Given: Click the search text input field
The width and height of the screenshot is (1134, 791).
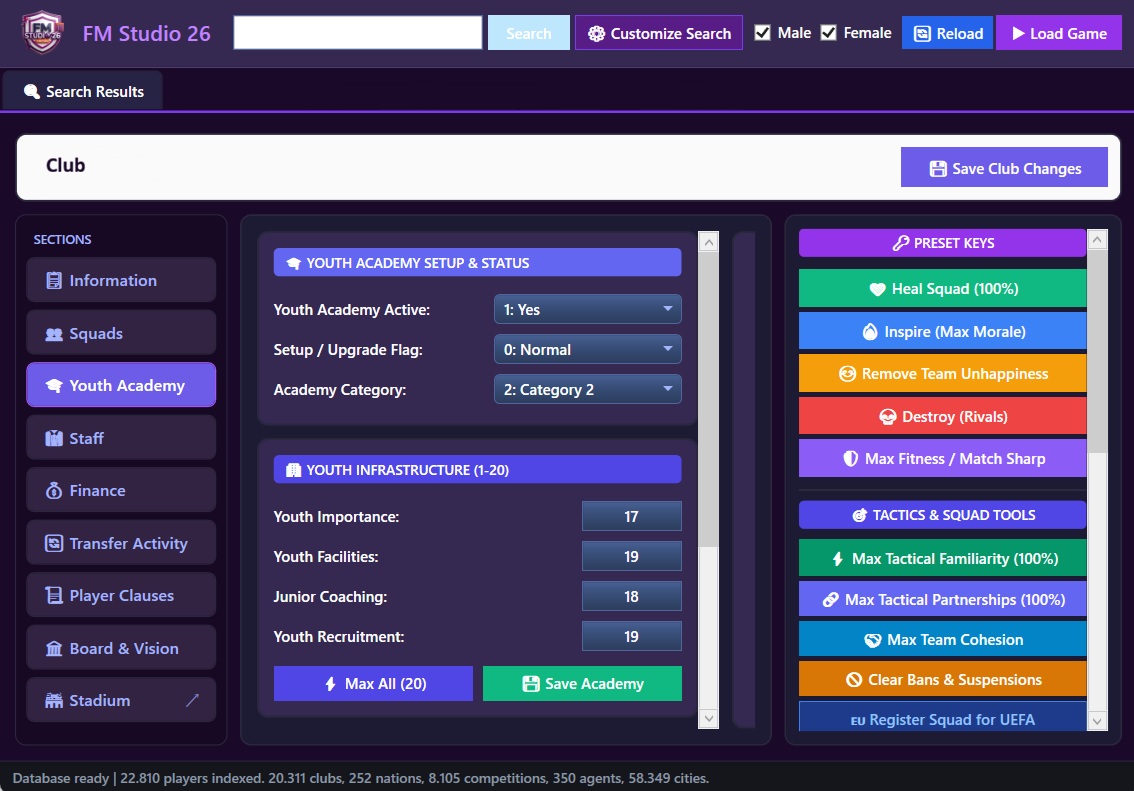Looking at the screenshot, I should (x=358, y=33).
